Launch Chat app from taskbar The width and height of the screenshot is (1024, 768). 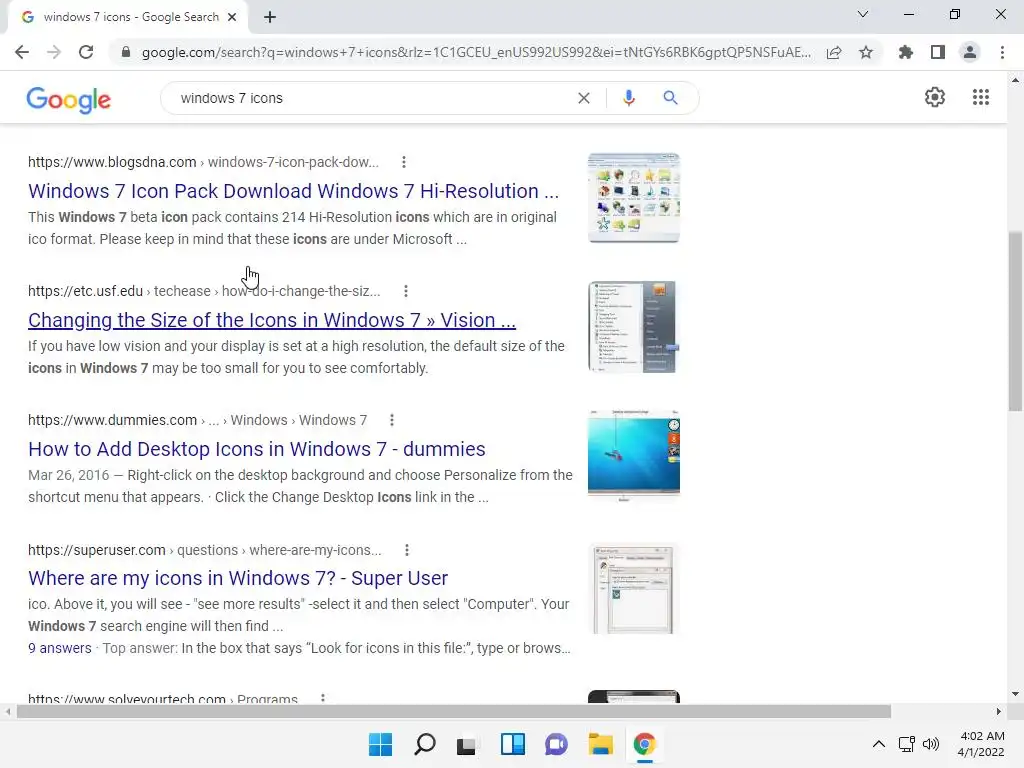556,744
